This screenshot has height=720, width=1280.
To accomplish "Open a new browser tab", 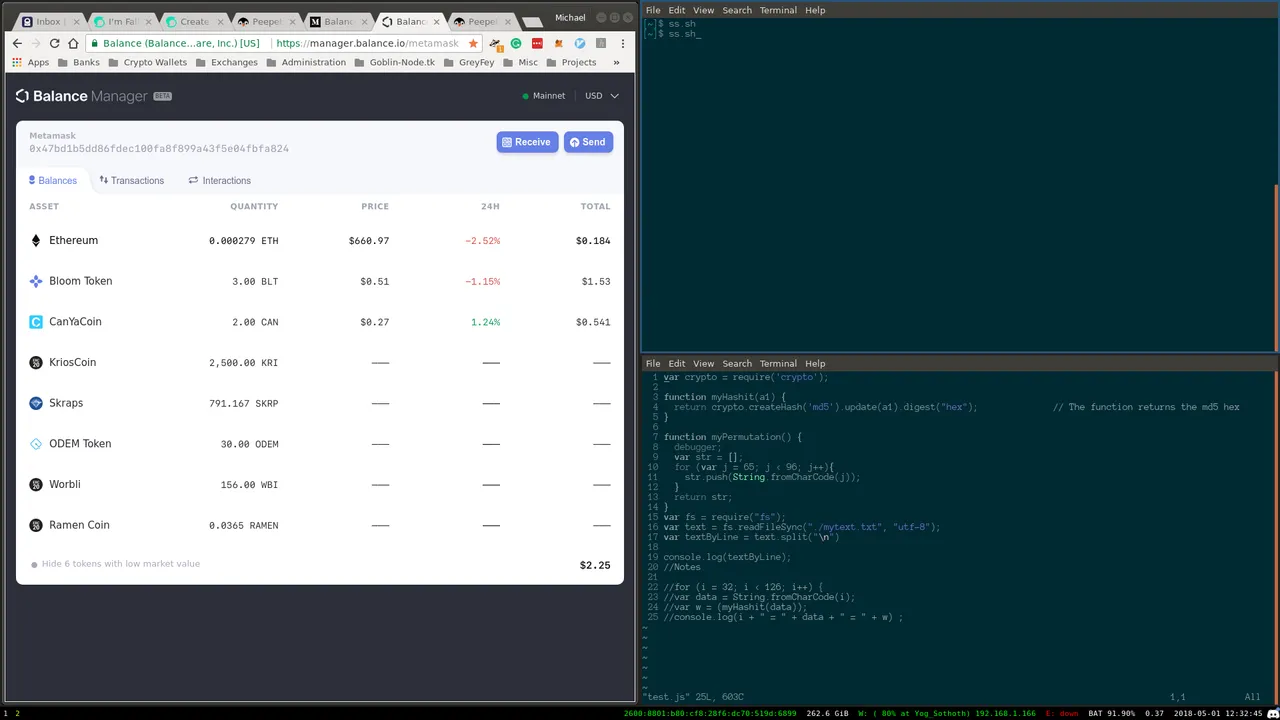I will click(x=531, y=21).
